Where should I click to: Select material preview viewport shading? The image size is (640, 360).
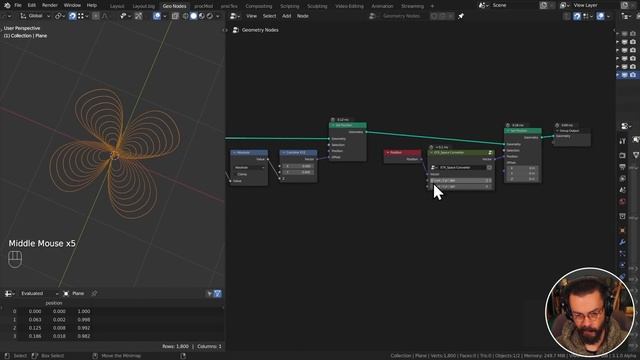click(202, 16)
